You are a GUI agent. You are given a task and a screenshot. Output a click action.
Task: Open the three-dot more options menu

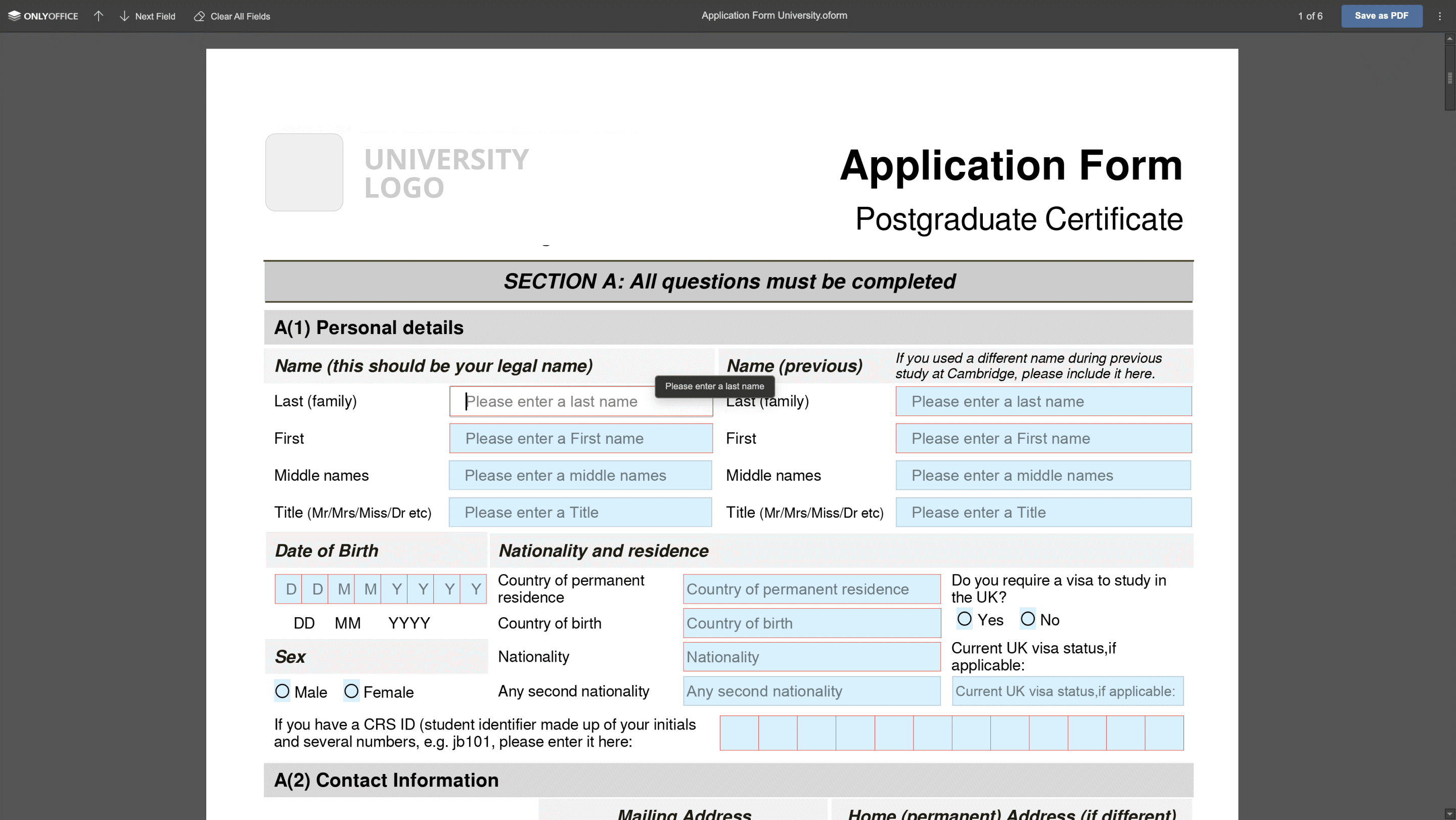[1440, 16]
